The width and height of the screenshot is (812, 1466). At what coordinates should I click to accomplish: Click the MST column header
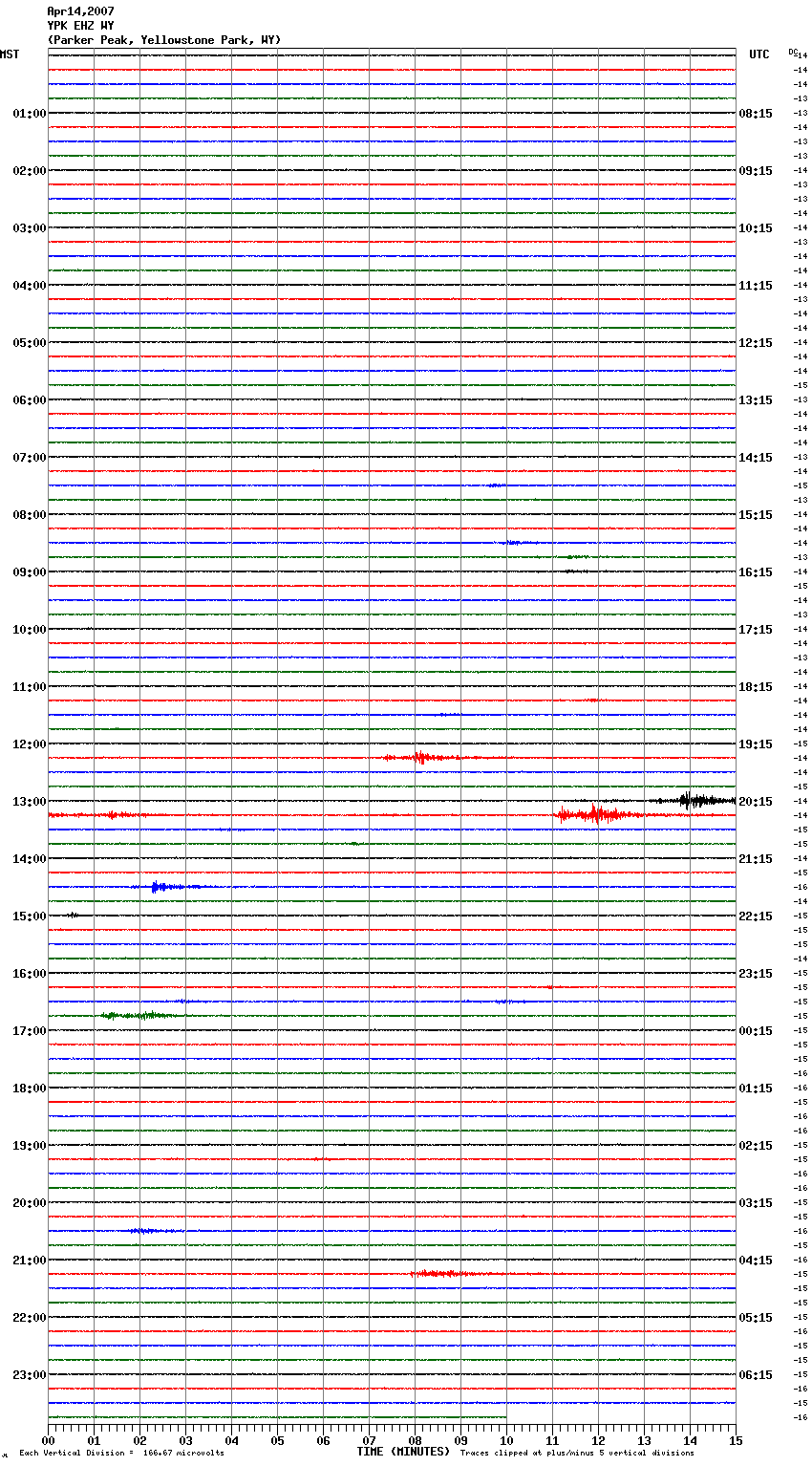click(x=10, y=54)
